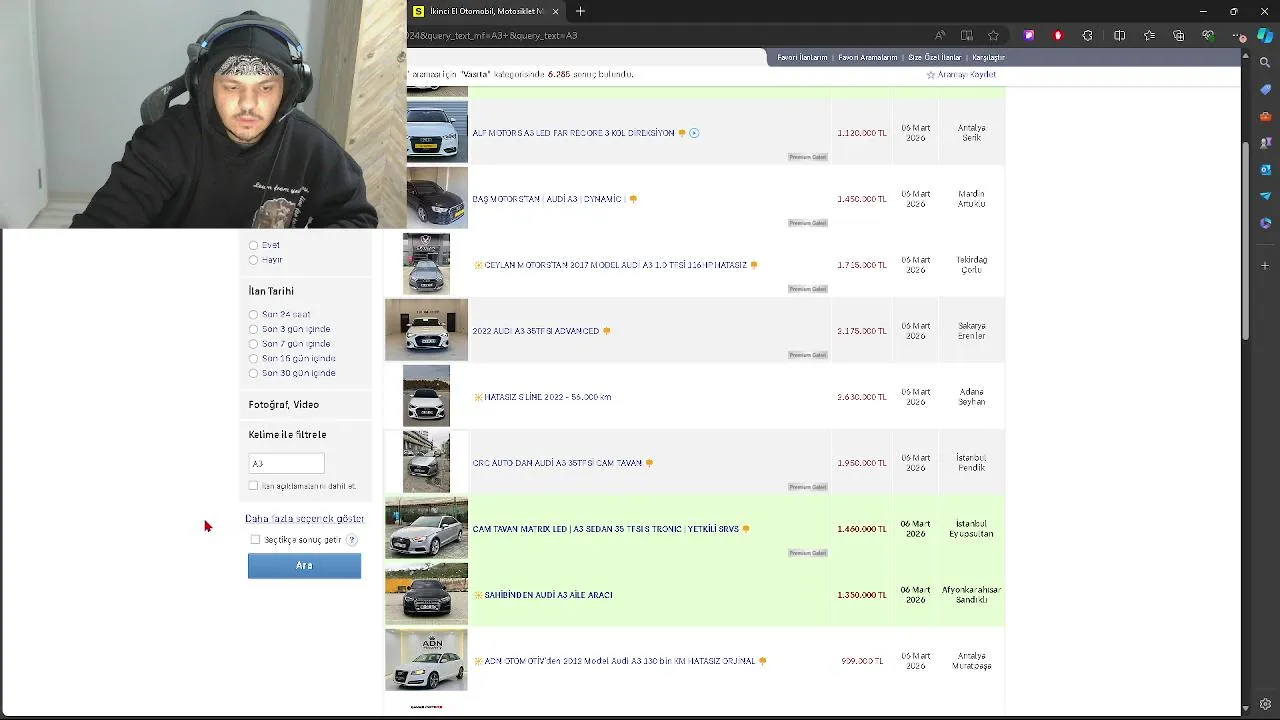Expand the Fotoğraf, Video filter section
Image resolution: width=1280 pixels, height=720 pixels.
click(284, 405)
